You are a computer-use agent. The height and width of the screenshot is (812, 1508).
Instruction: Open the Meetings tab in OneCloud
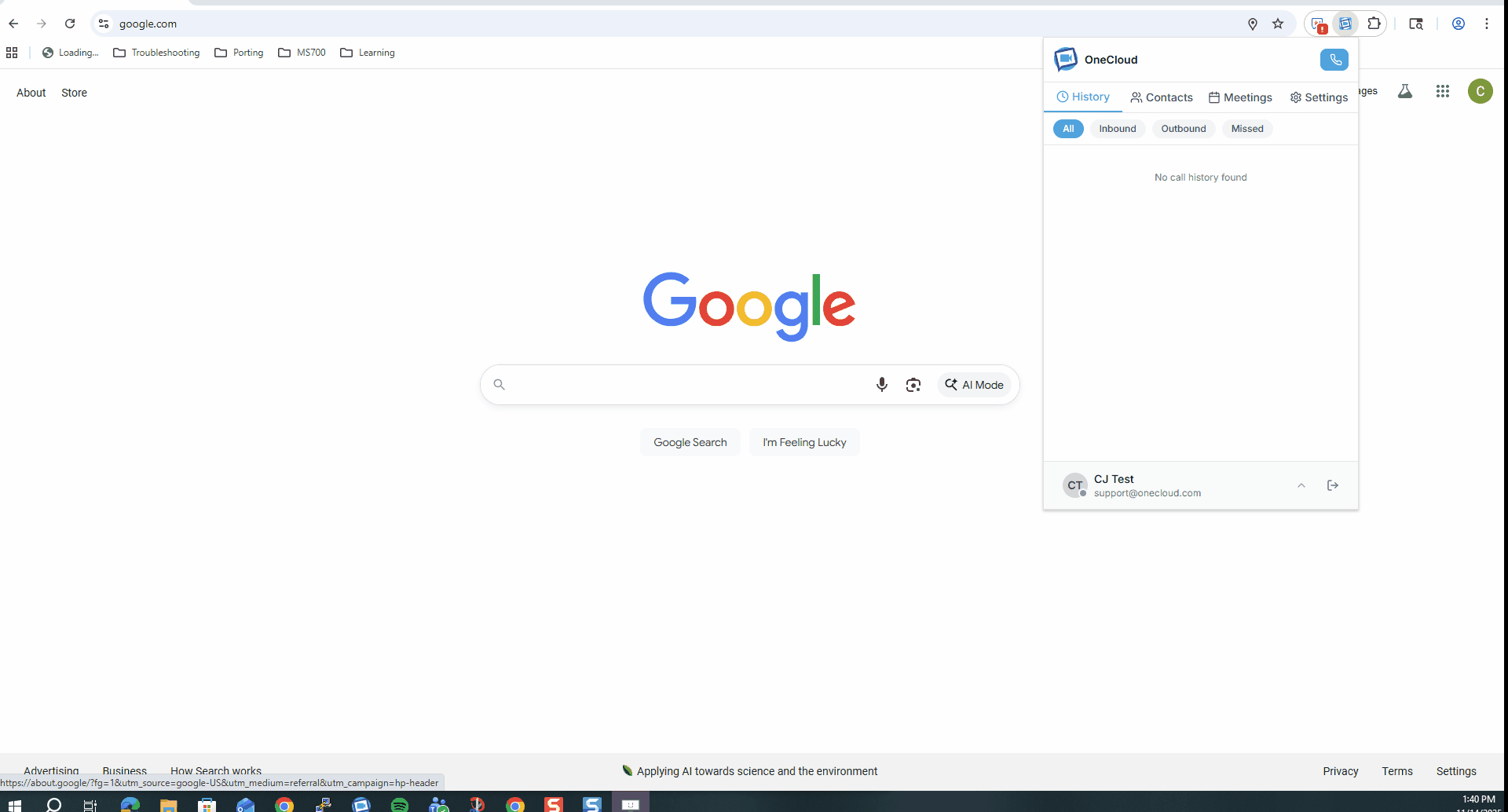(x=1239, y=97)
